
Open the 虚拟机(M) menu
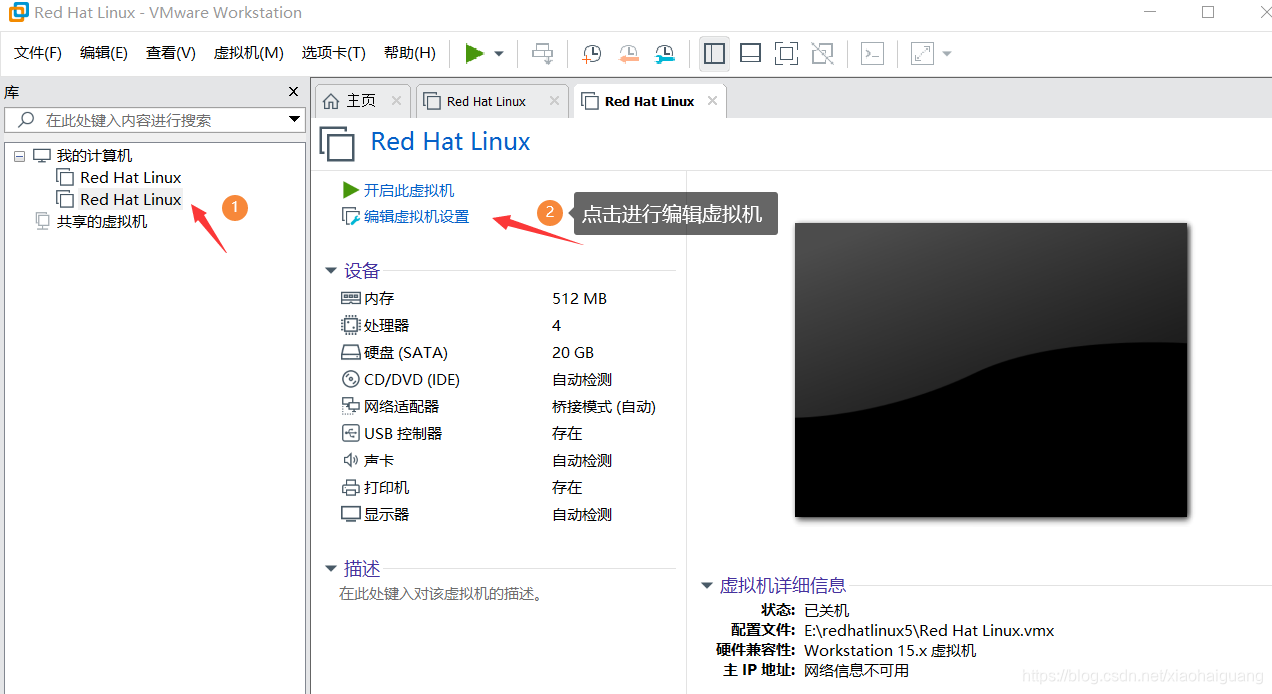248,53
